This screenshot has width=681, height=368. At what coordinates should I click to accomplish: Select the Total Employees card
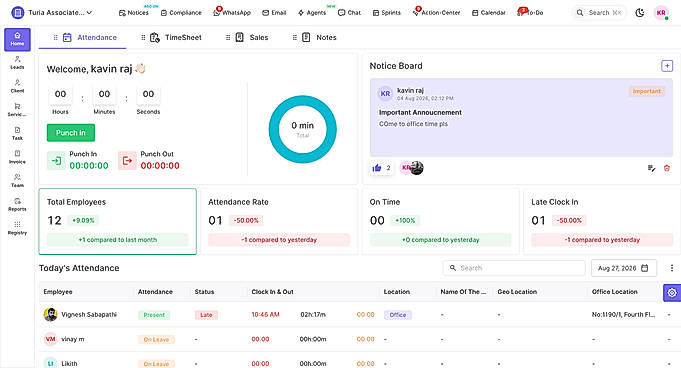117,221
